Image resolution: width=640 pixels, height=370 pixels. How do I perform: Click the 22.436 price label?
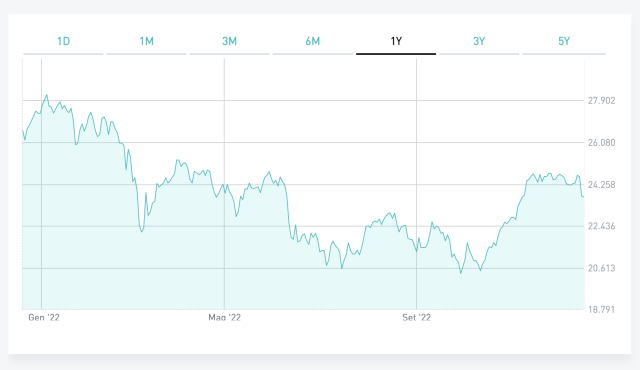click(601, 226)
